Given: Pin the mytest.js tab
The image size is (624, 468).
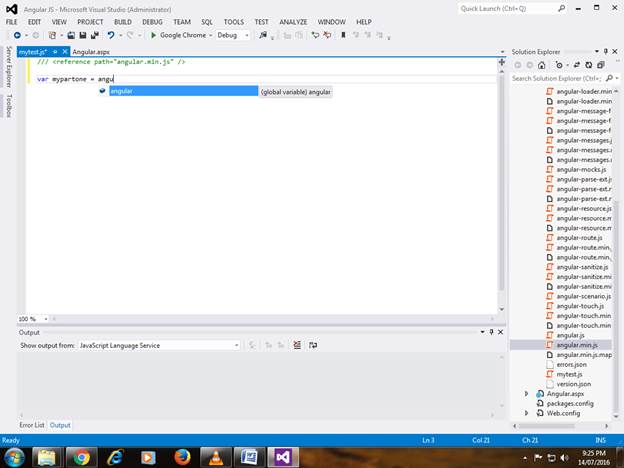Looking at the screenshot, I should (55, 52).
